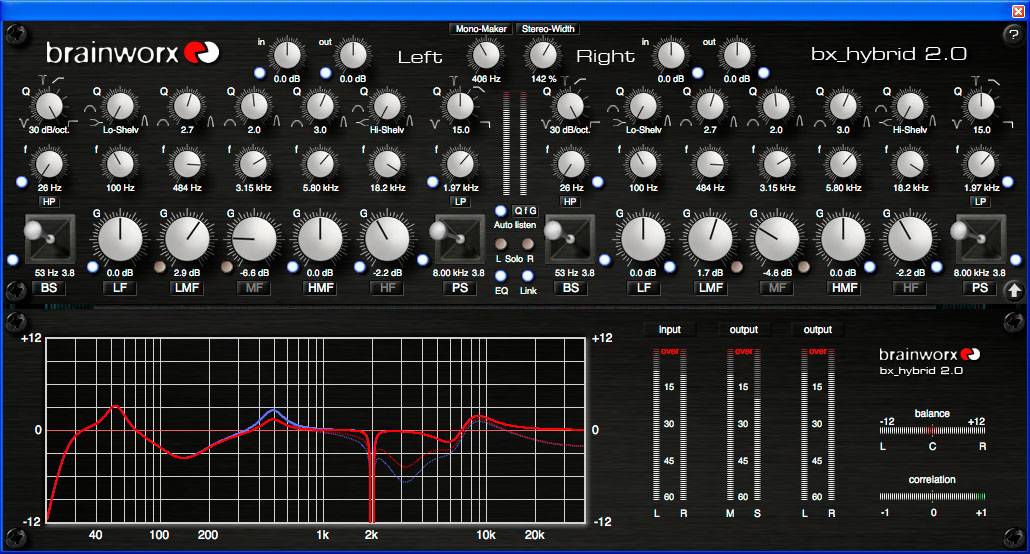Adjust the Stereo-Width 142 % knob
Viewport: 1030px width, 554px height.
pyautogui.click(x=543, y=55)
